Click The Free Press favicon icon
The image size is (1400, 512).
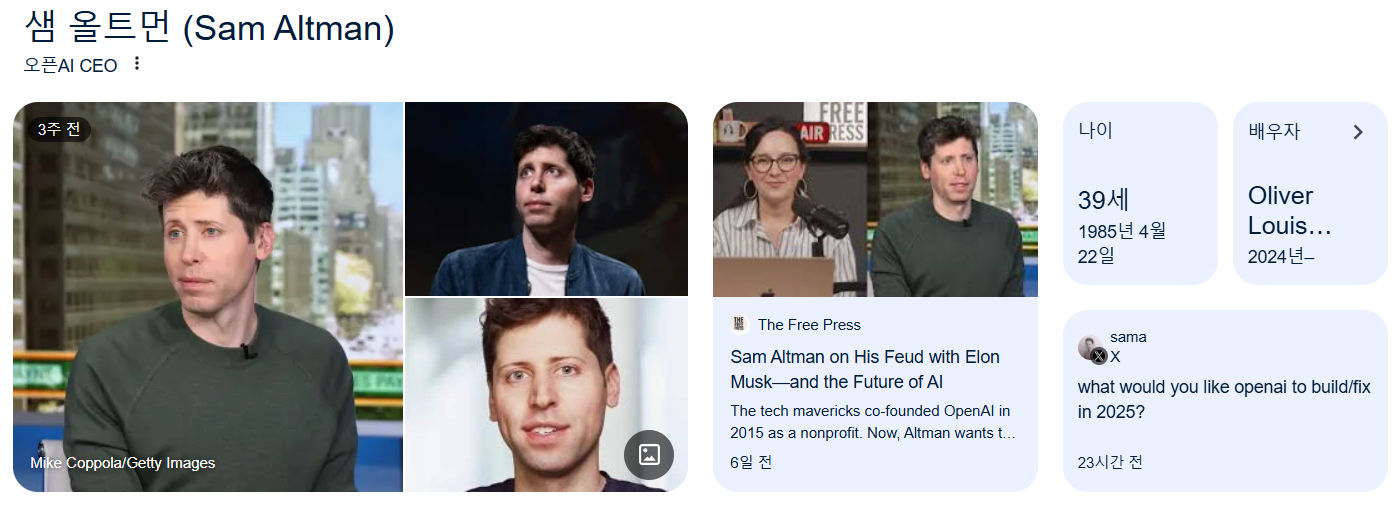(x=740, y=324)
